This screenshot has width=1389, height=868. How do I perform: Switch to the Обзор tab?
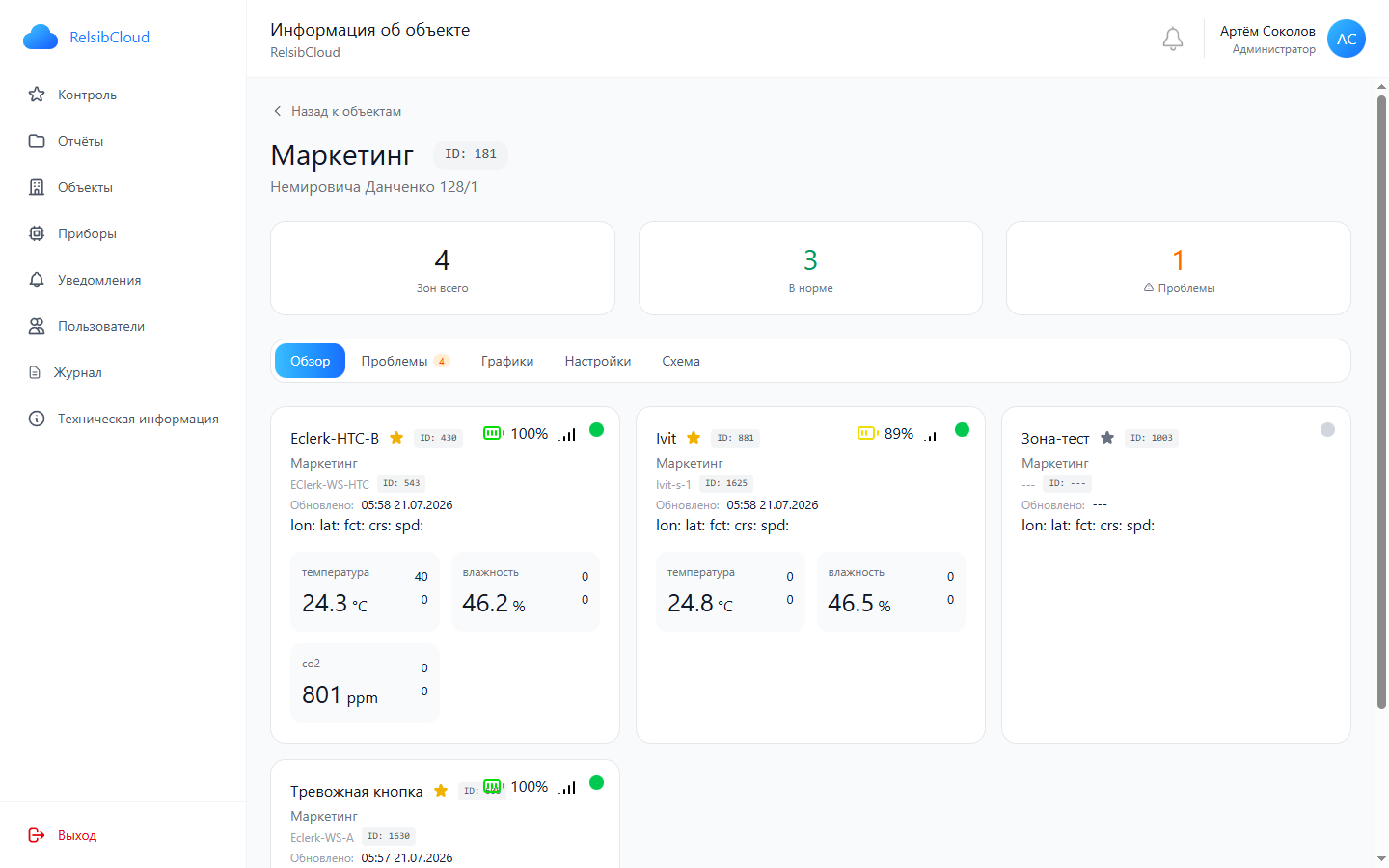click(311, 361)
